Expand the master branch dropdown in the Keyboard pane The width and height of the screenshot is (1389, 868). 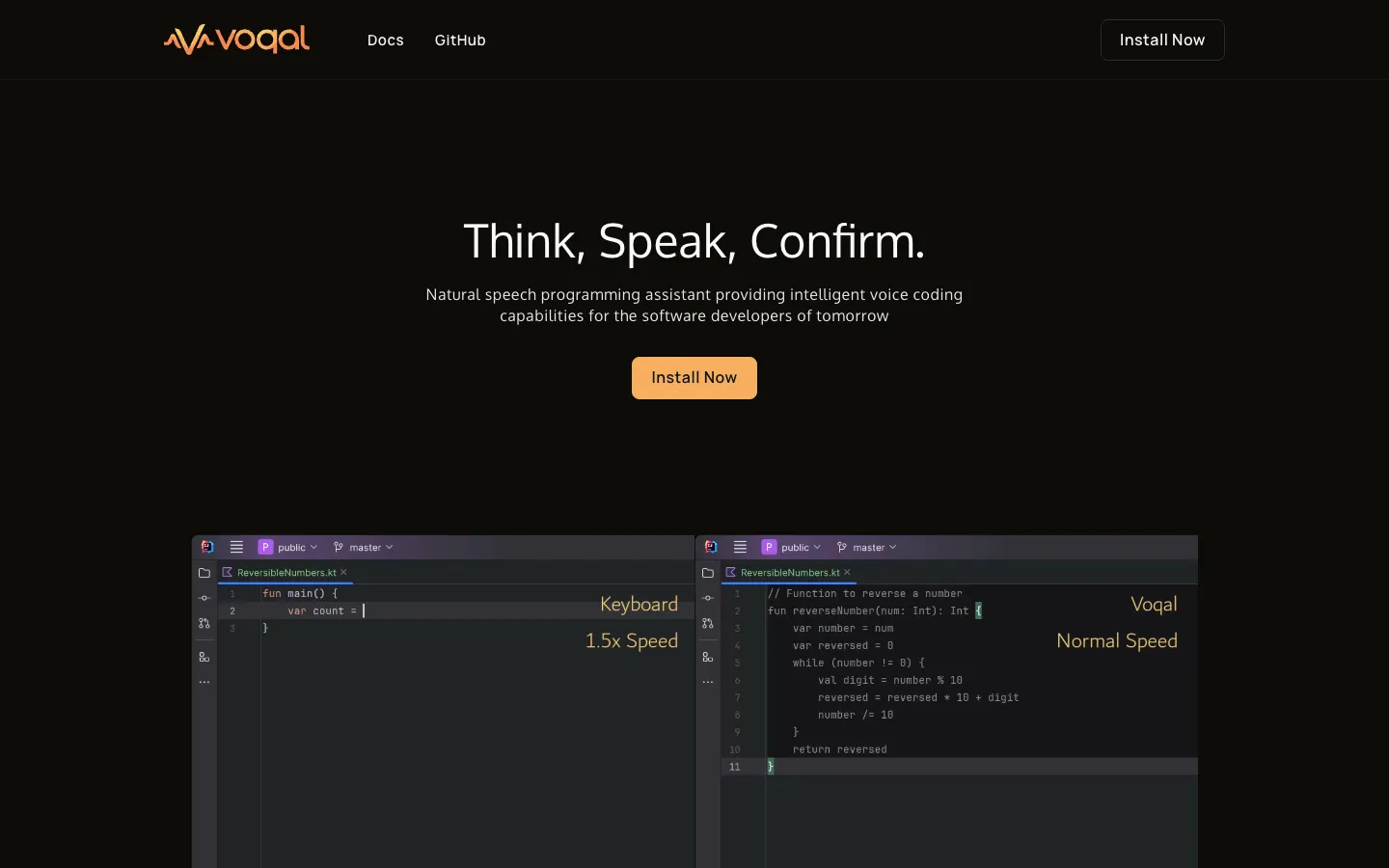click(371, 547)
